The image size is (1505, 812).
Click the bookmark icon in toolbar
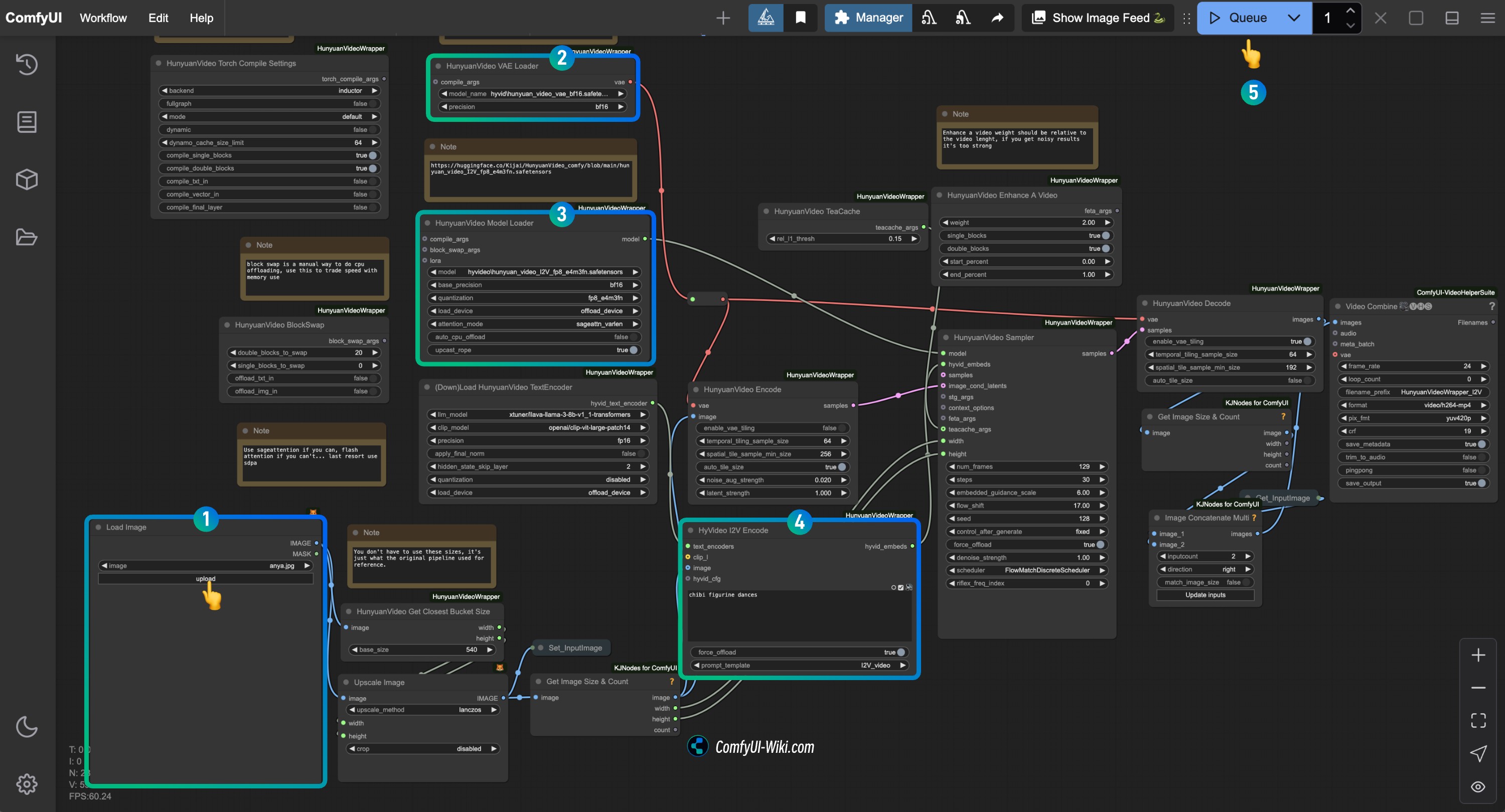(801, 18)
